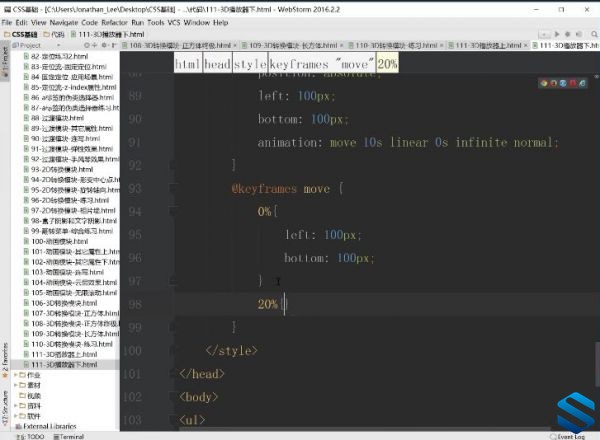Open preview in Opera browser icon
The image size is (600, 440).
pyautogui.click(x=573, y=83)
